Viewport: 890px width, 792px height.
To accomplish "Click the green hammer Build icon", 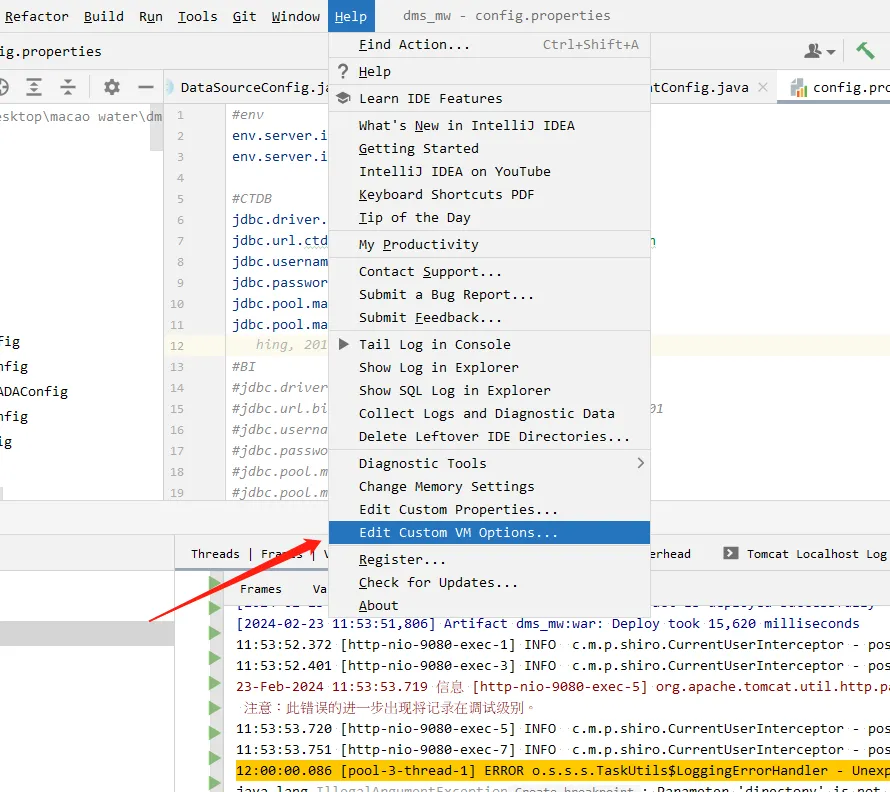I will tap(865, 51).
